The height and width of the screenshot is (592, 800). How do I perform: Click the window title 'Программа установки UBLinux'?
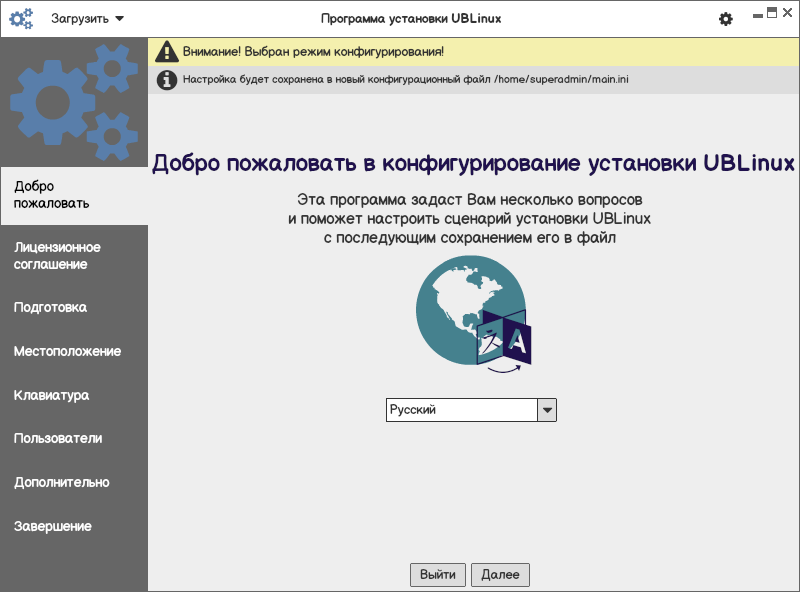pyautogui.click(x=411, y=19)
